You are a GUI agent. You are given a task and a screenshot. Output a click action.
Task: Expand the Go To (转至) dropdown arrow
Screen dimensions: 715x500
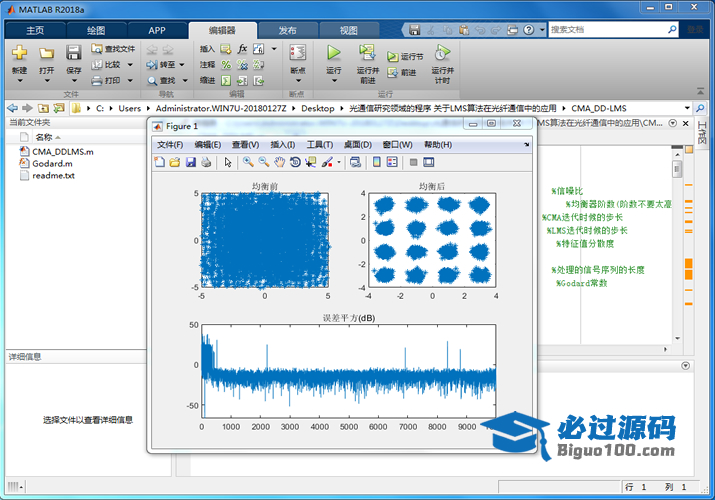click(x=182, y=65)
